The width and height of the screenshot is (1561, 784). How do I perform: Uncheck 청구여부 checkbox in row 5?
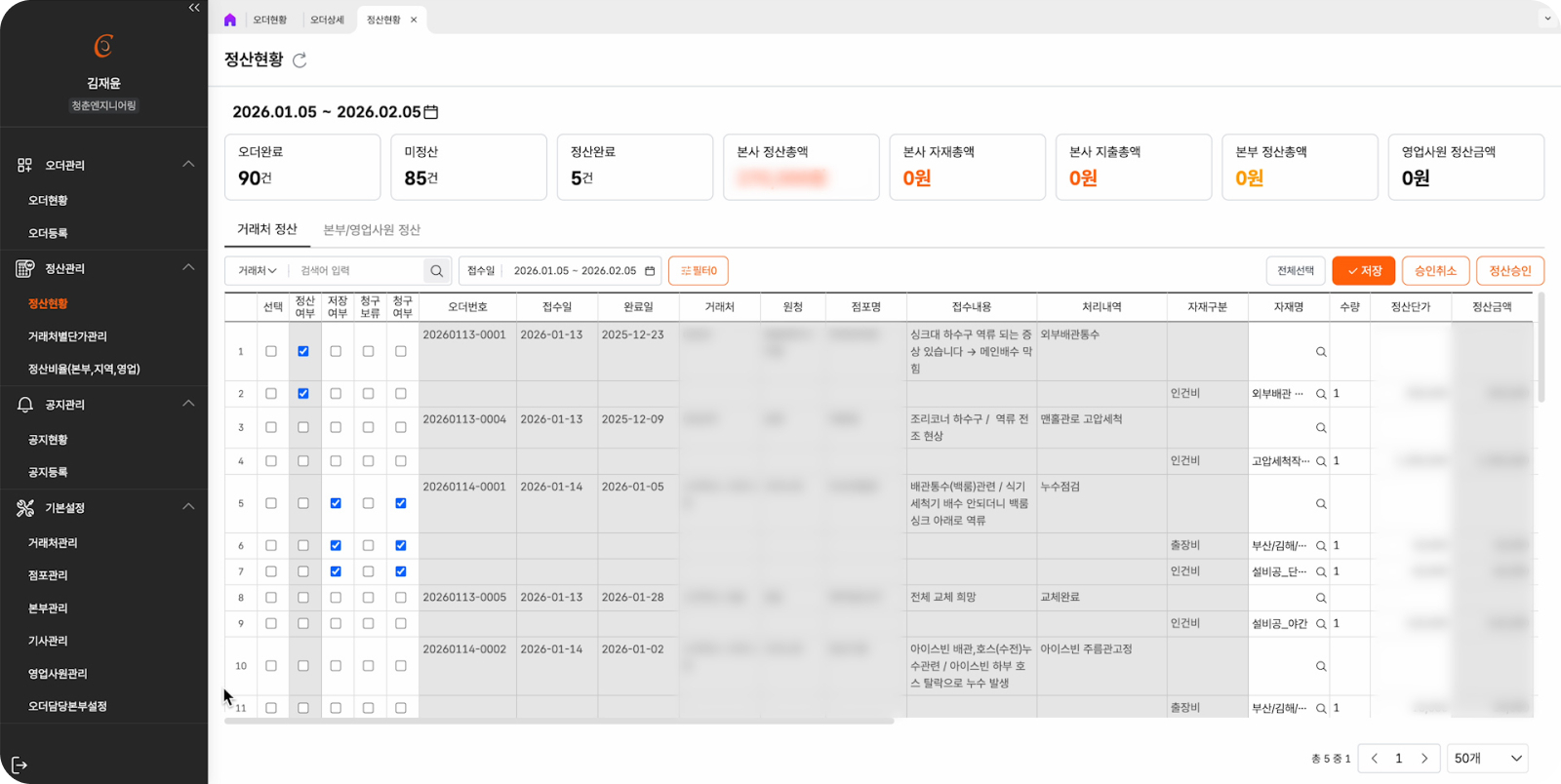point(401,503)
